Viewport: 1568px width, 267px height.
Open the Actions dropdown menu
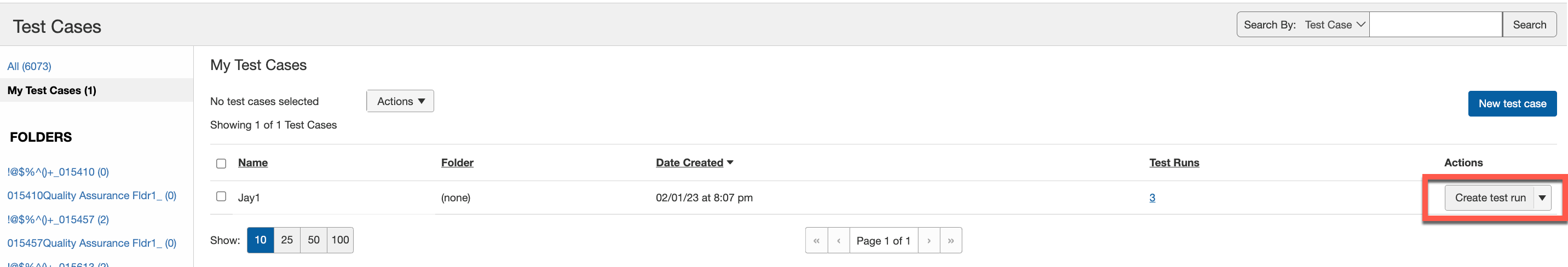(400, 102)
